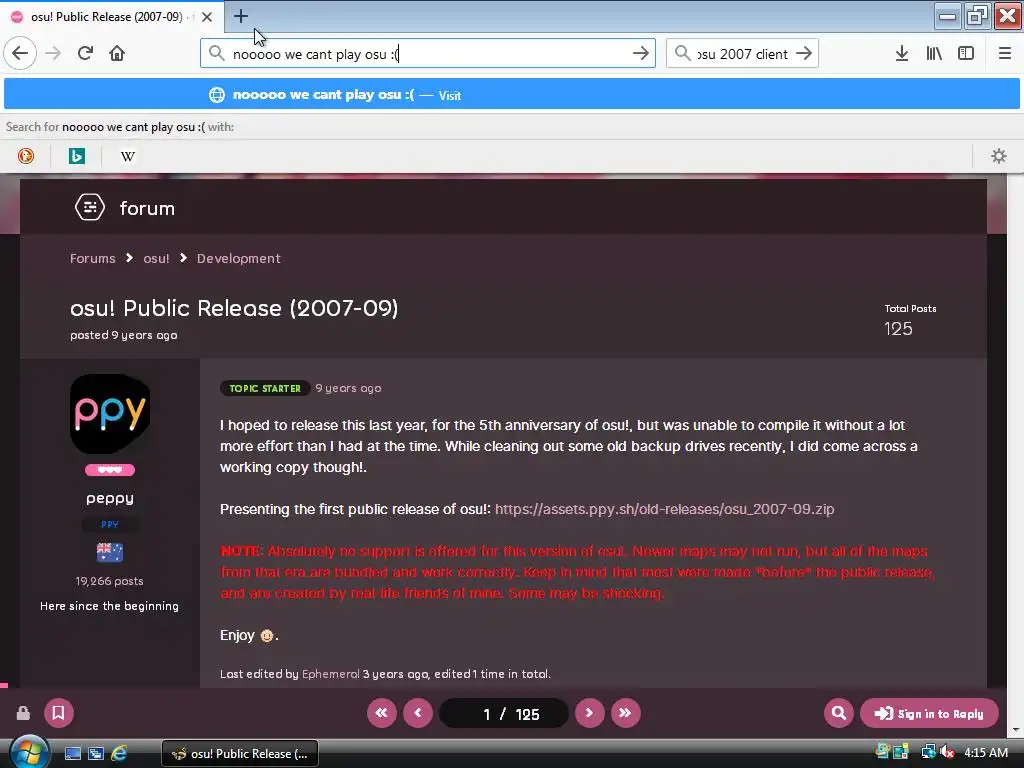Open the library bookmarks icon

tap(934, 53)
